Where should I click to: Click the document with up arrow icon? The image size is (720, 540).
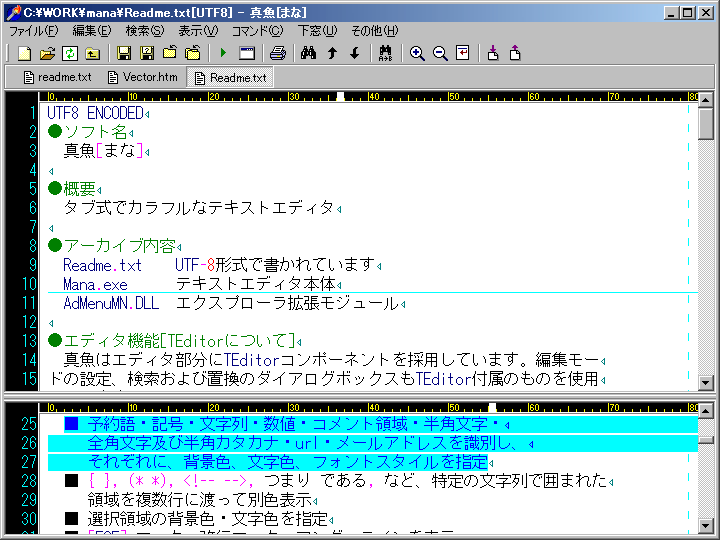click(516, 53)
